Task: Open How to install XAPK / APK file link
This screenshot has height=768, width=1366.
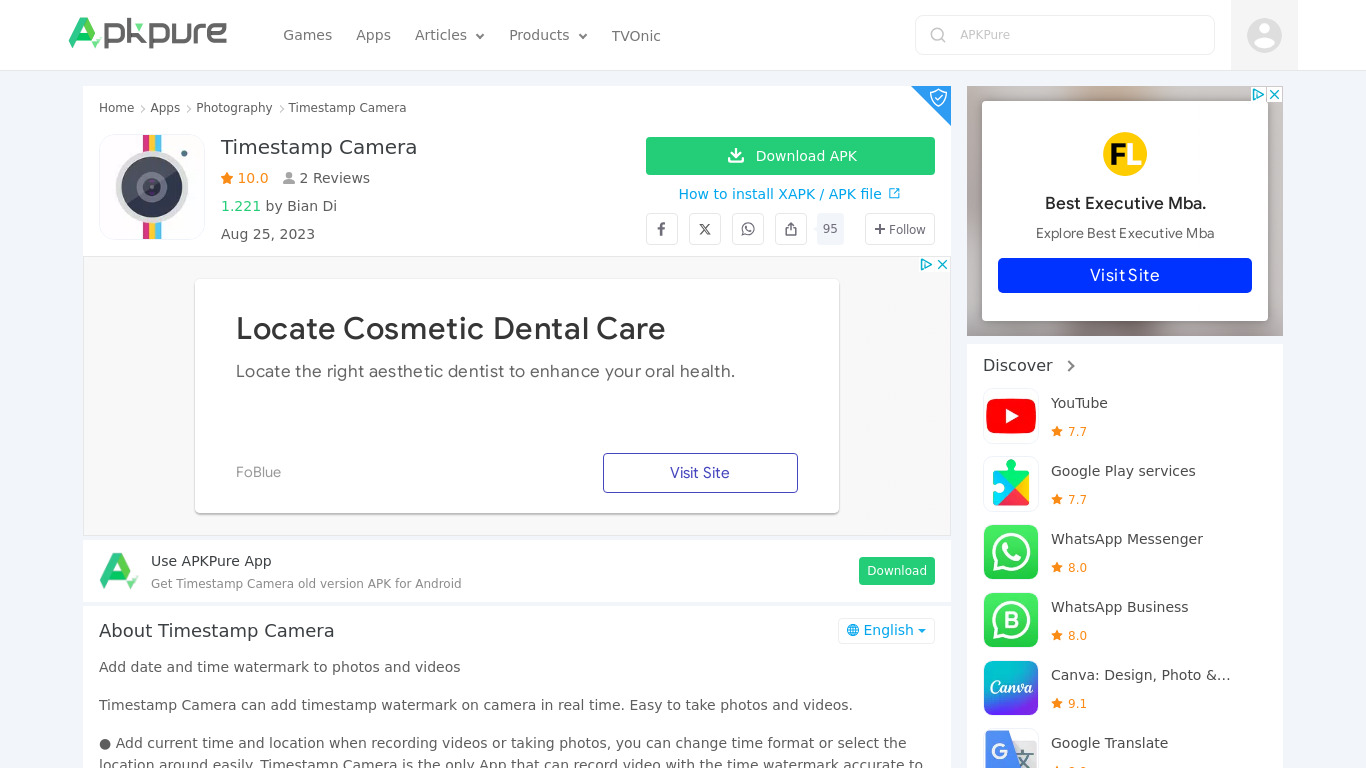Action: 789,194
